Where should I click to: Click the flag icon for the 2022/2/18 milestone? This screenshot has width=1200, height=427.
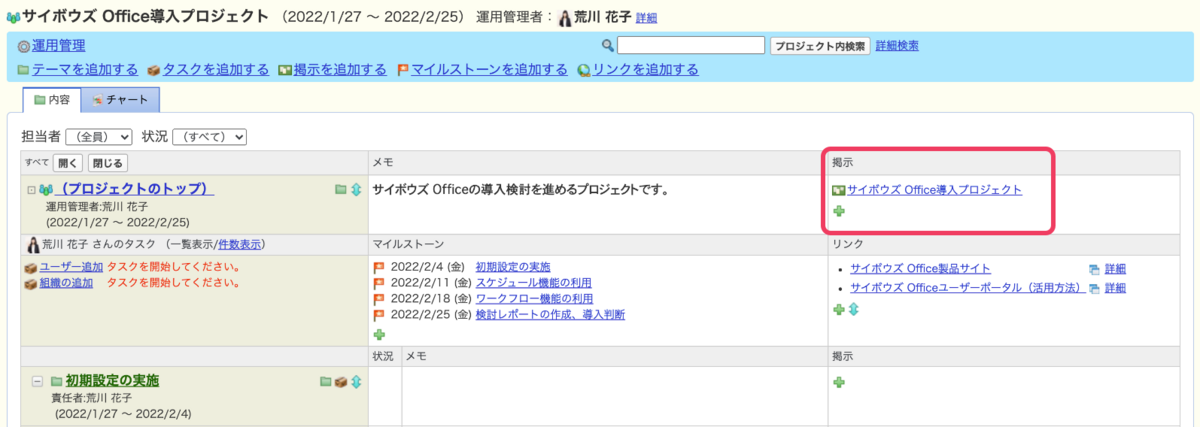click(379, 299)
